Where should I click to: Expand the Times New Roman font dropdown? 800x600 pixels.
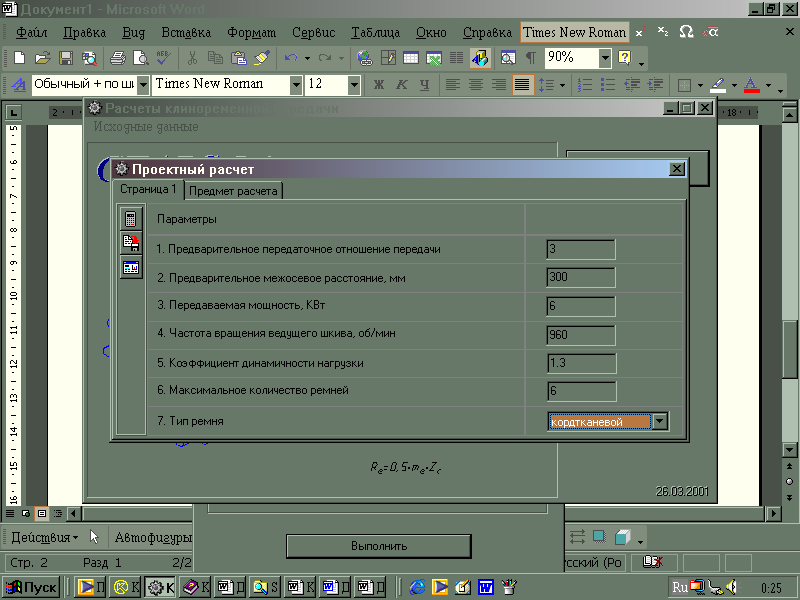(x=296, y=85)
